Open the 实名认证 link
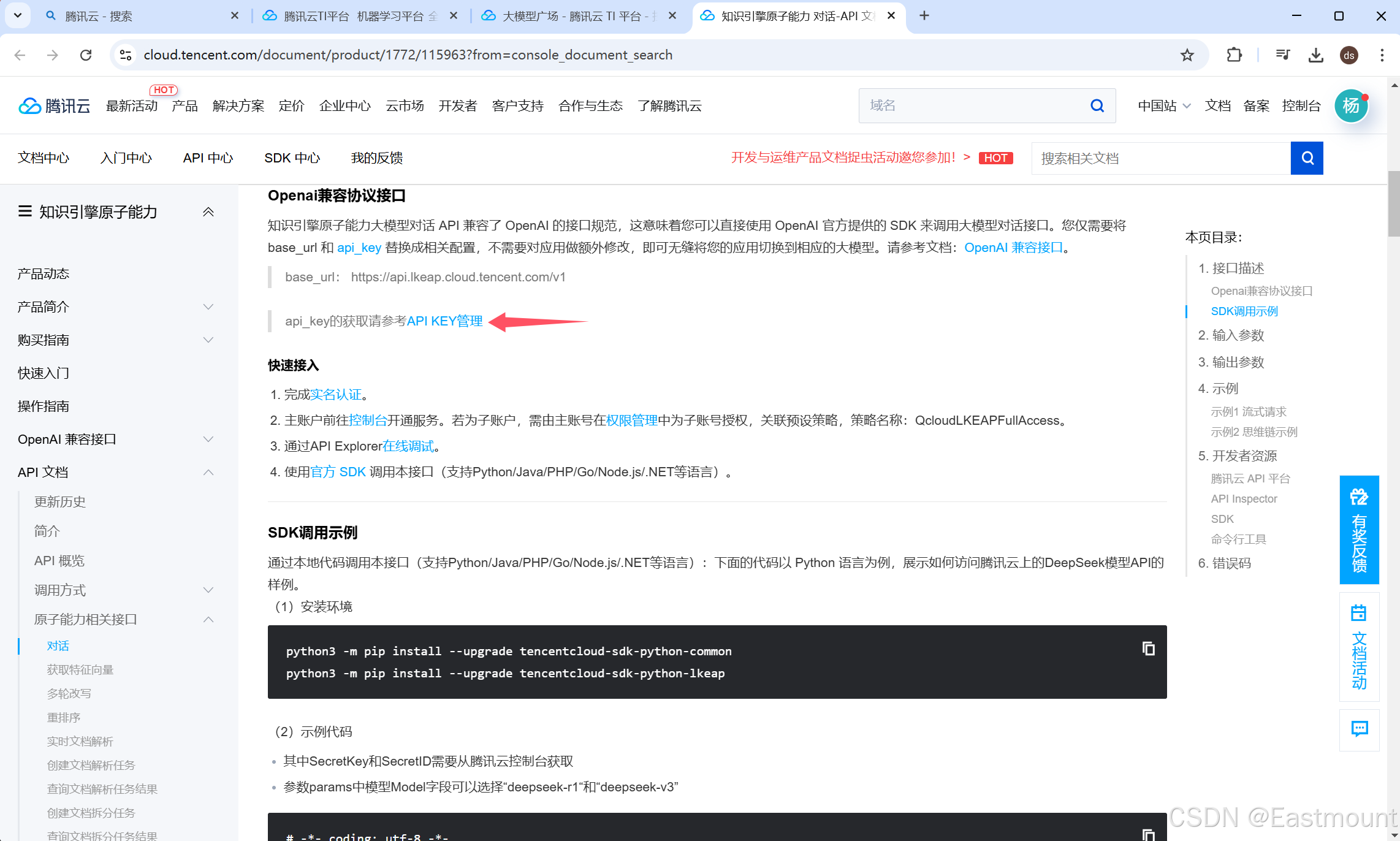This screenshot has width=1400, height=841. pyautogui.click(x=335, y=395)
